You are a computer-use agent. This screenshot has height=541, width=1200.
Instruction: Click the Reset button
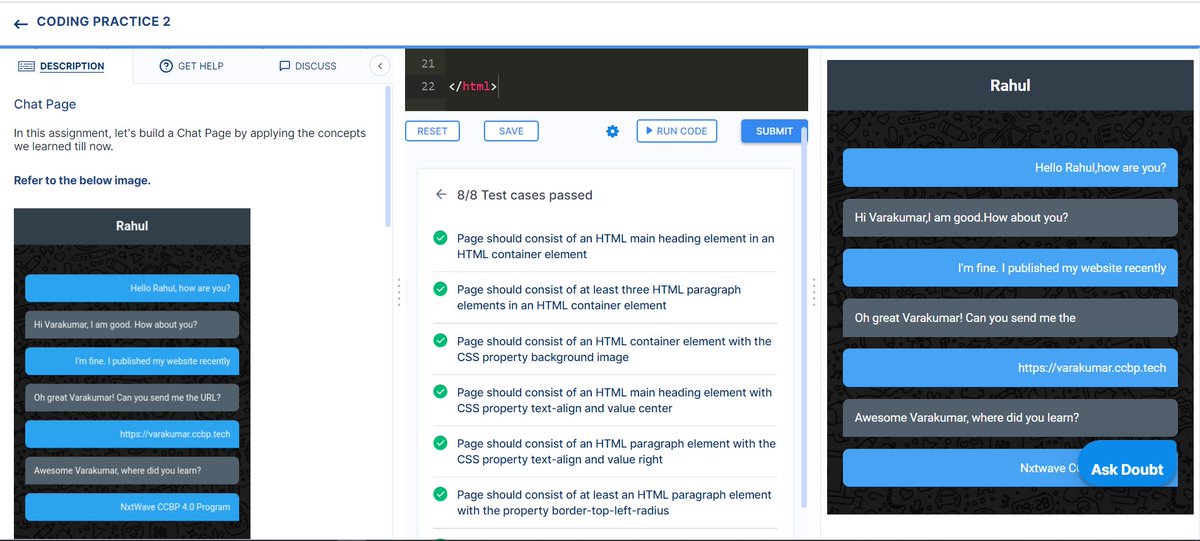pyautogui.click(x=432, y=131)
